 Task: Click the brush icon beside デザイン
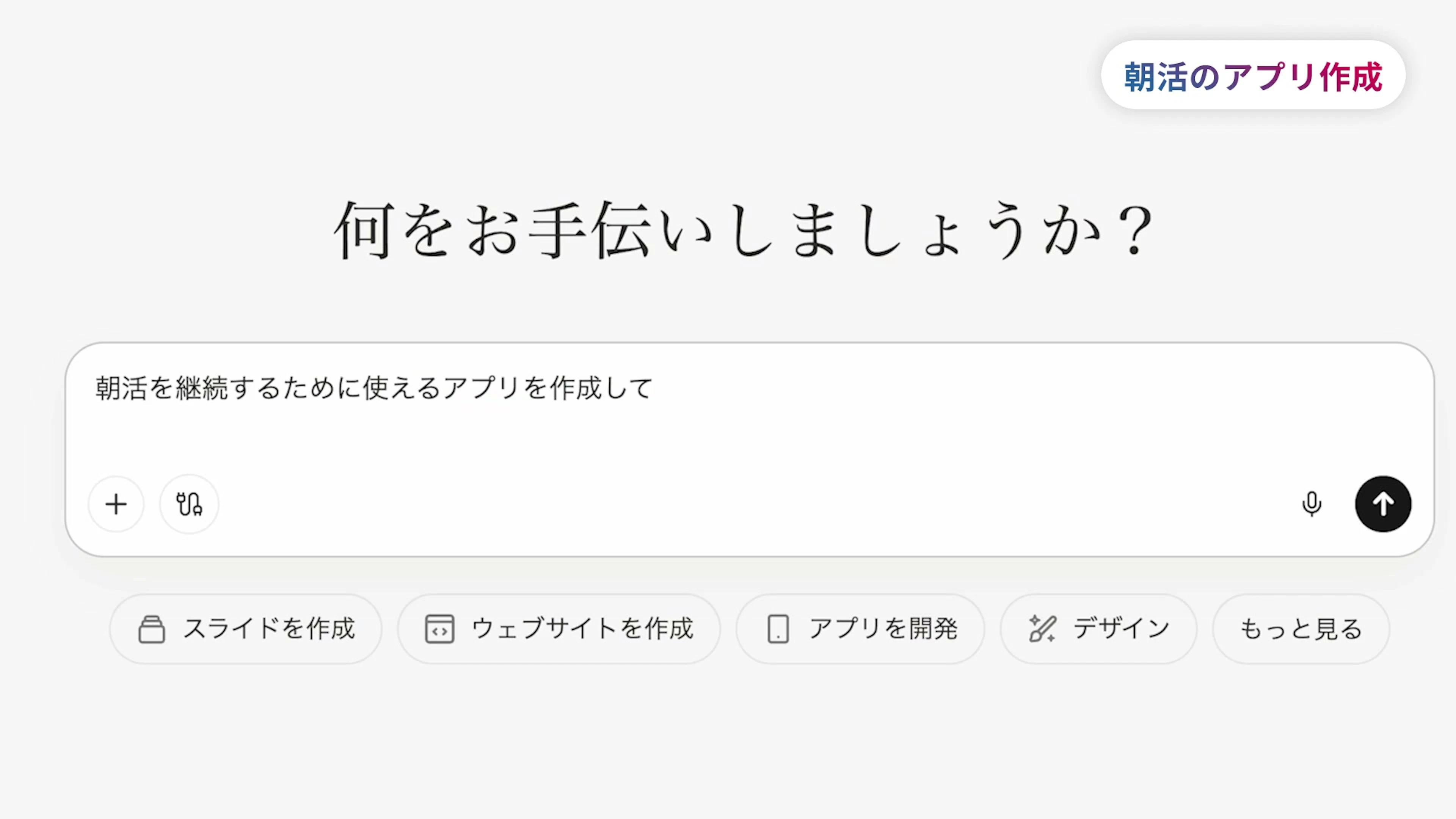pos(1042,629)
